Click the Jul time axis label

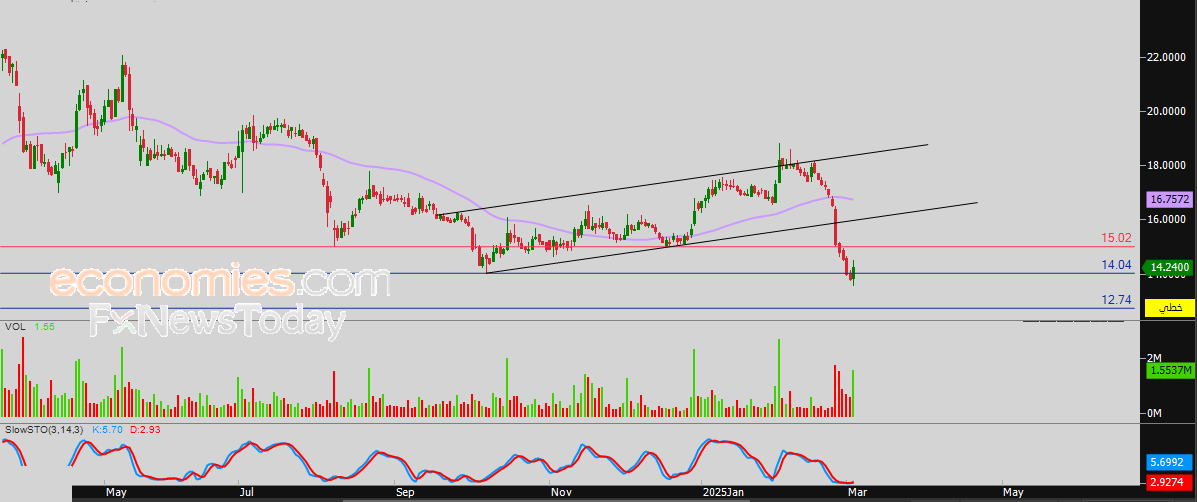[246, 493]
